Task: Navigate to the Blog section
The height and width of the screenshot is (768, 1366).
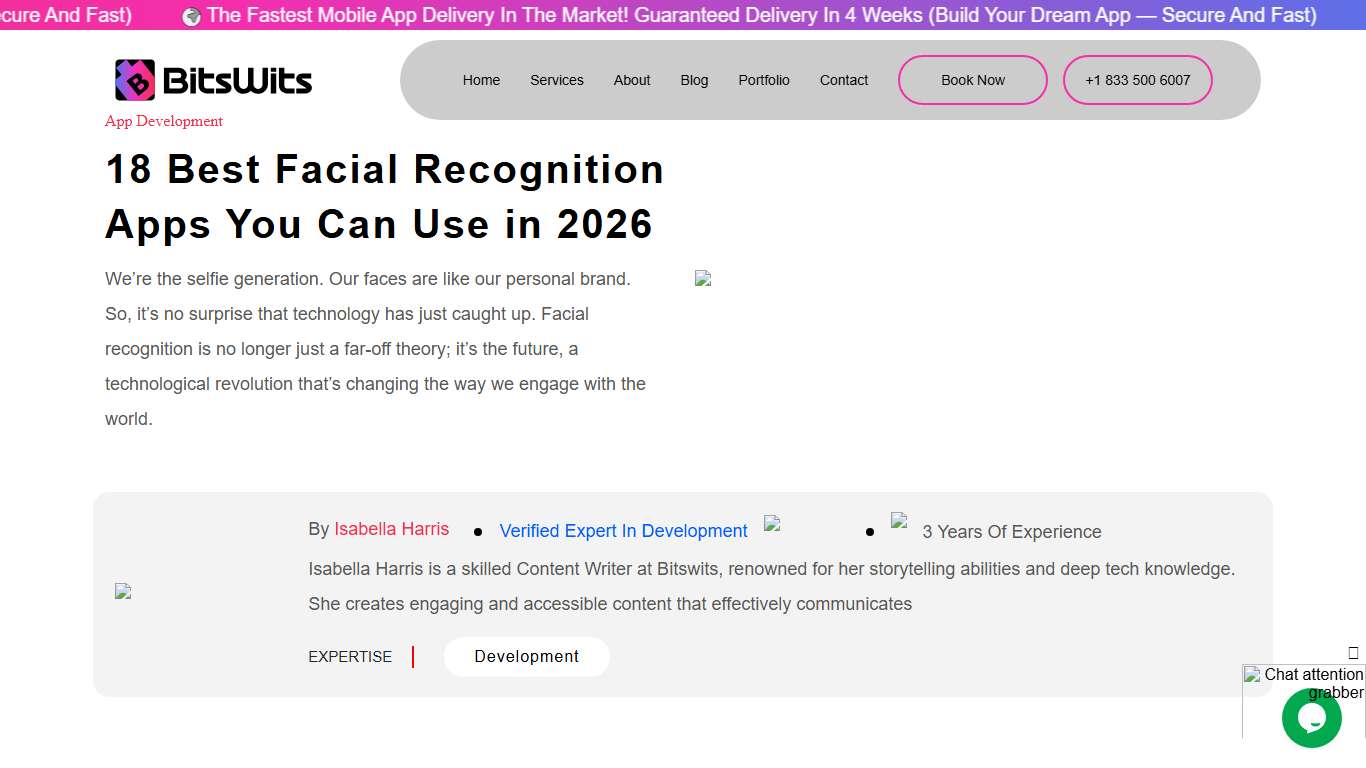Action: [x=694, y=80]
